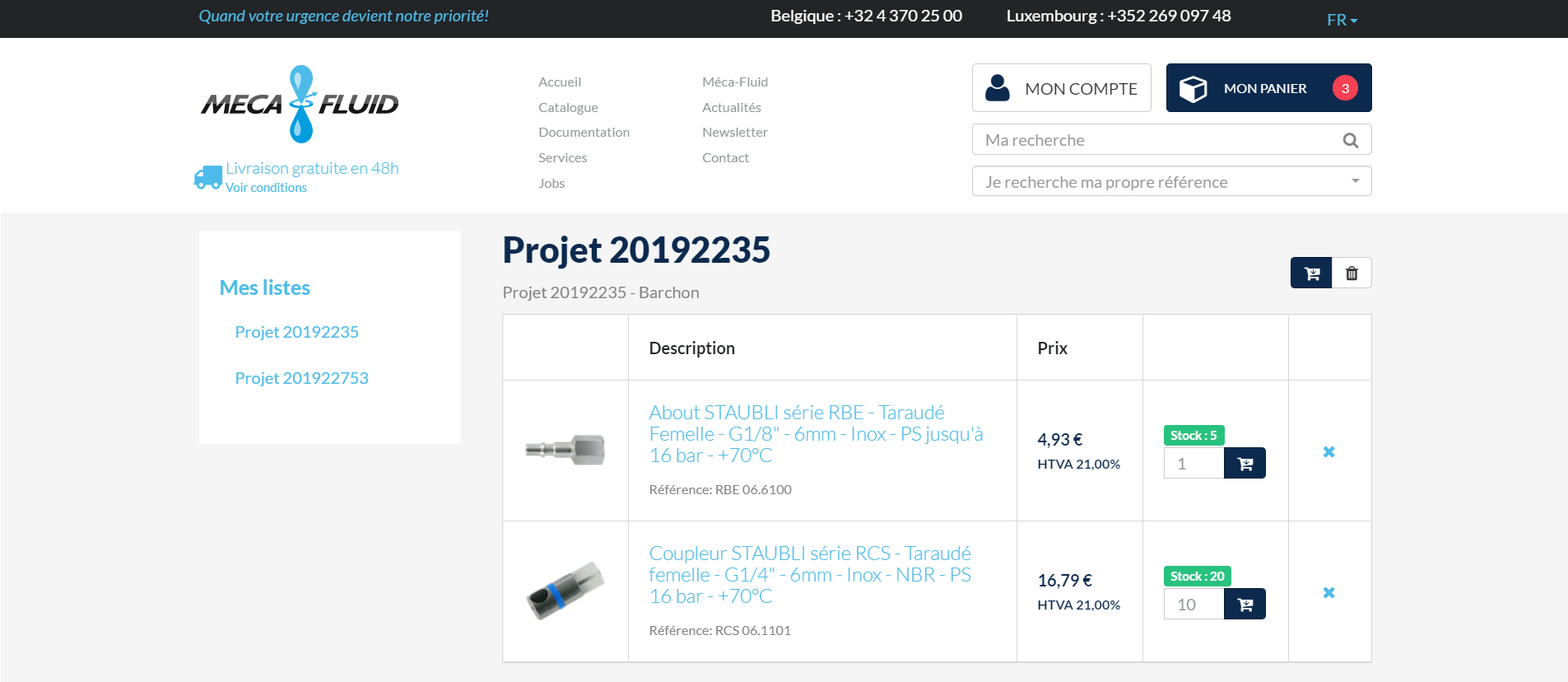Click the price '4,93 €'

[x=1059, y=440]
